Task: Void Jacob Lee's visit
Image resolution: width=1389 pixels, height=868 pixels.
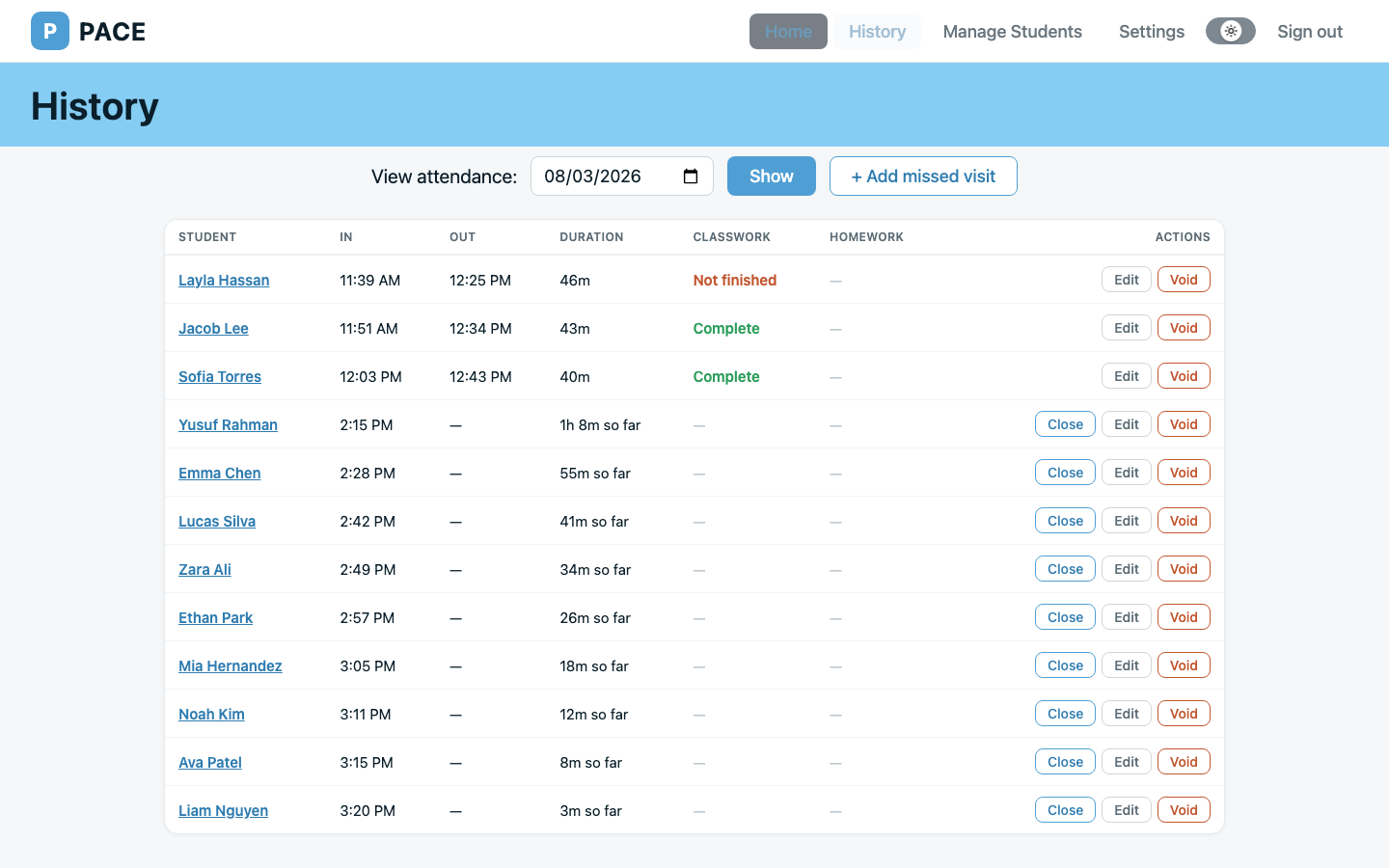Action: click(x=1184, y=328)
